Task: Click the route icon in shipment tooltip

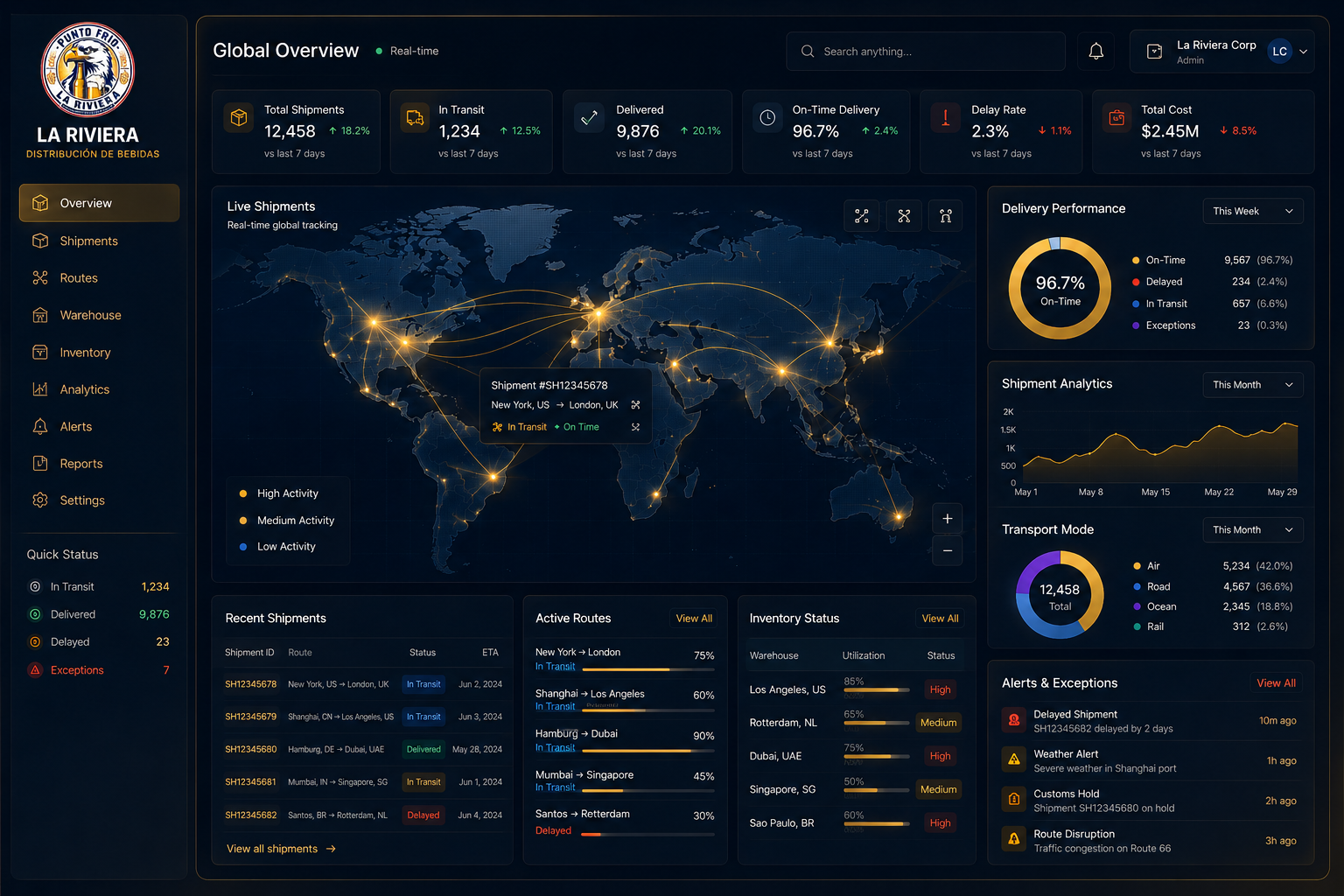Action: 635,405
